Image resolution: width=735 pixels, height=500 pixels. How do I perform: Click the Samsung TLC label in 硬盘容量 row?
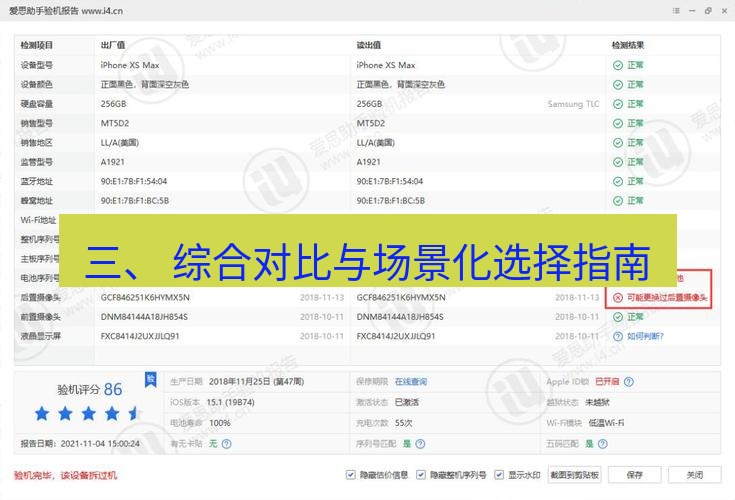573,104
